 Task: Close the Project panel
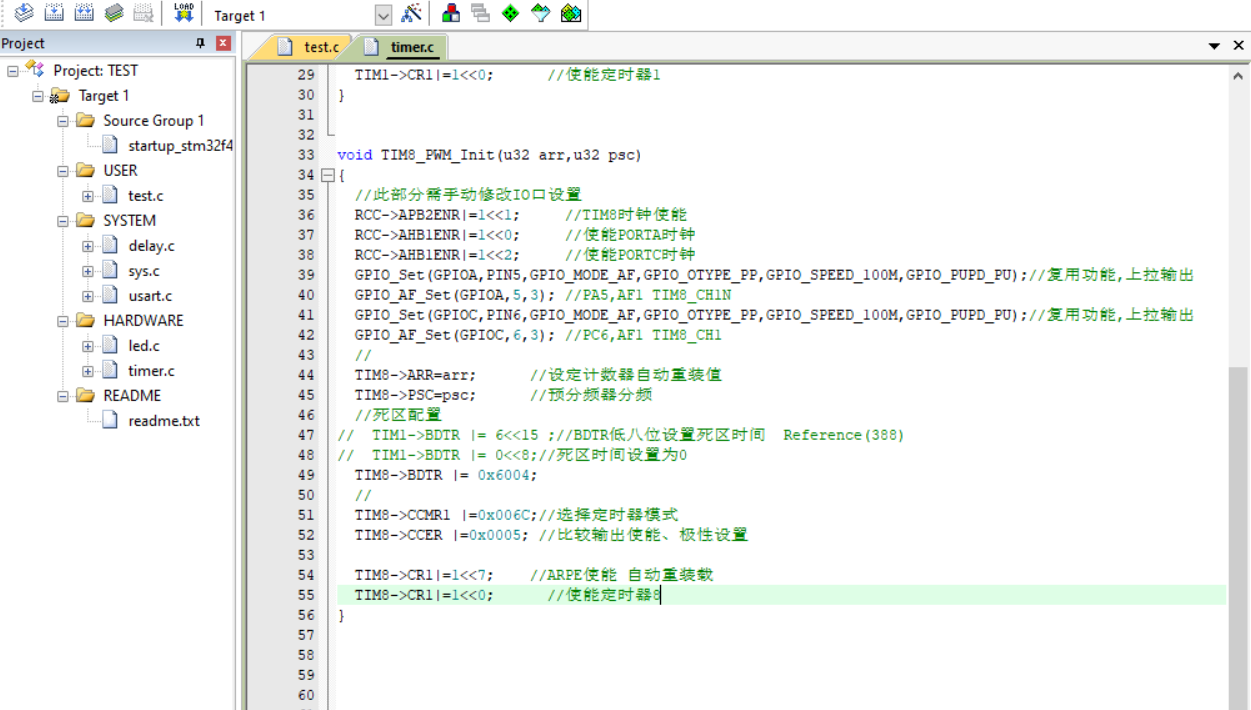click(x=221, y=42)
